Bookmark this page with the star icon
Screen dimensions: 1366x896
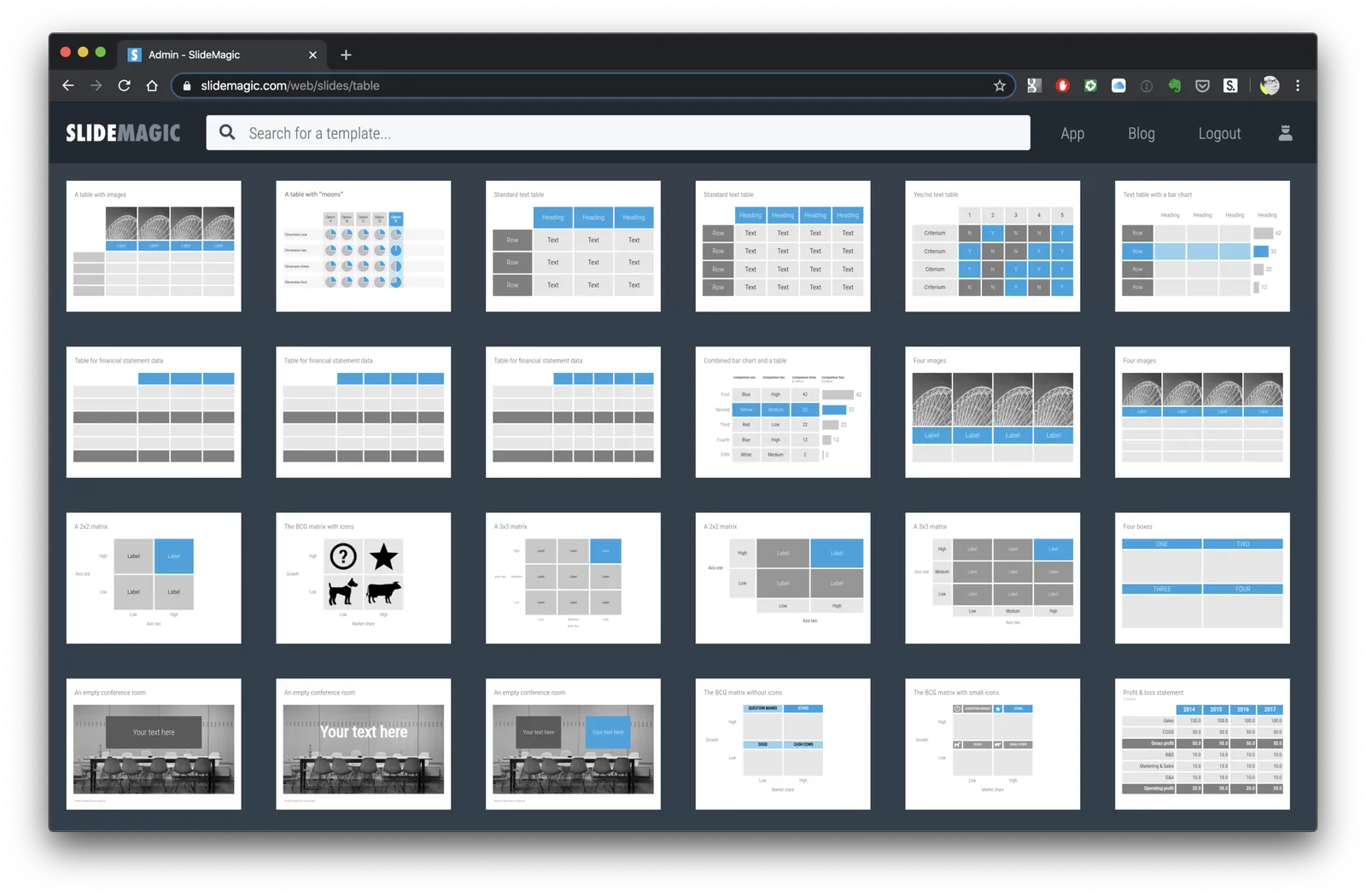click(x=999, y=85)
